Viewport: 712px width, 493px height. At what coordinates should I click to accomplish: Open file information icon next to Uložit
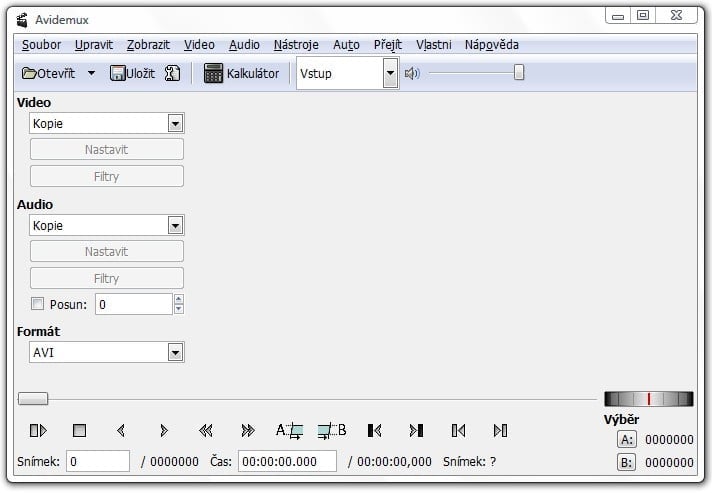tap(172, 73)
